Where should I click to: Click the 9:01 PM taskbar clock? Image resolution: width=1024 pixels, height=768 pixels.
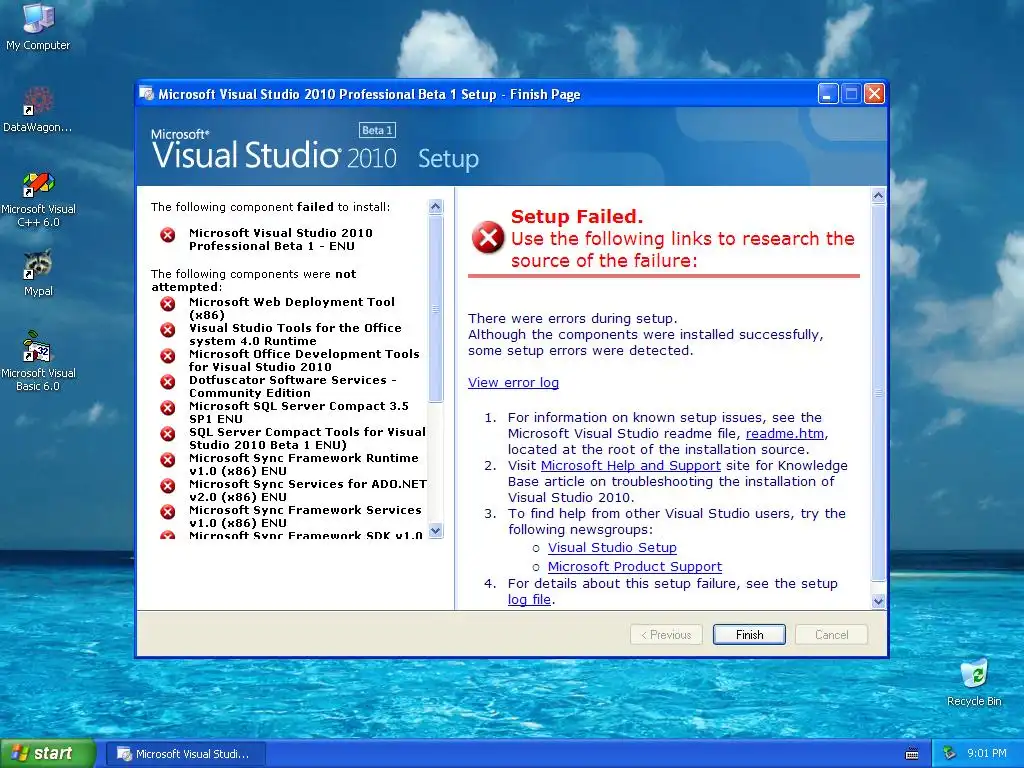tap(987, 754)
